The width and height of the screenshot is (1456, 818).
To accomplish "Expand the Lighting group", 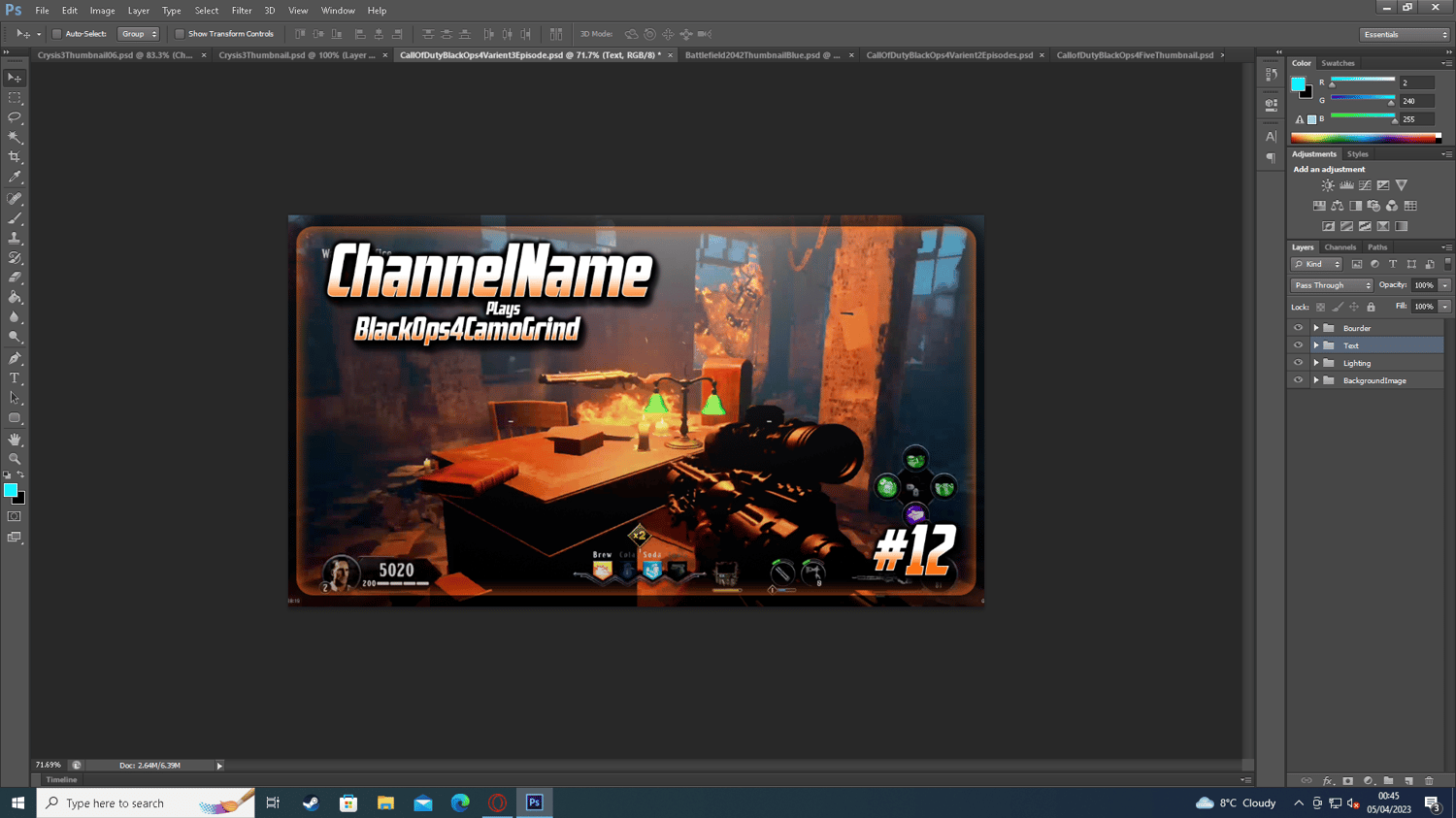I will click(x=1316, y=363).
